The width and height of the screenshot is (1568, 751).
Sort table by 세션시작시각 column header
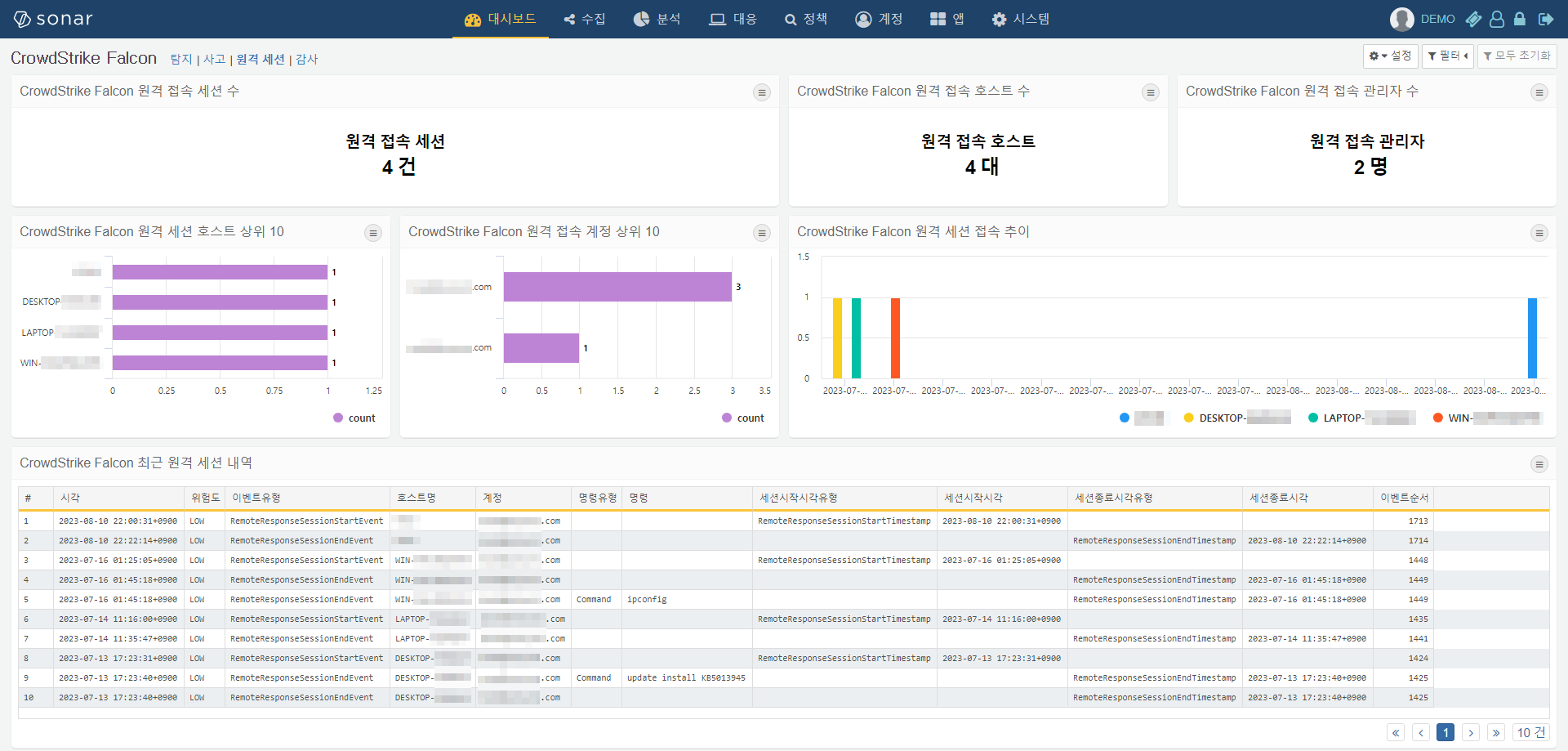click(x=1002, y=498)
